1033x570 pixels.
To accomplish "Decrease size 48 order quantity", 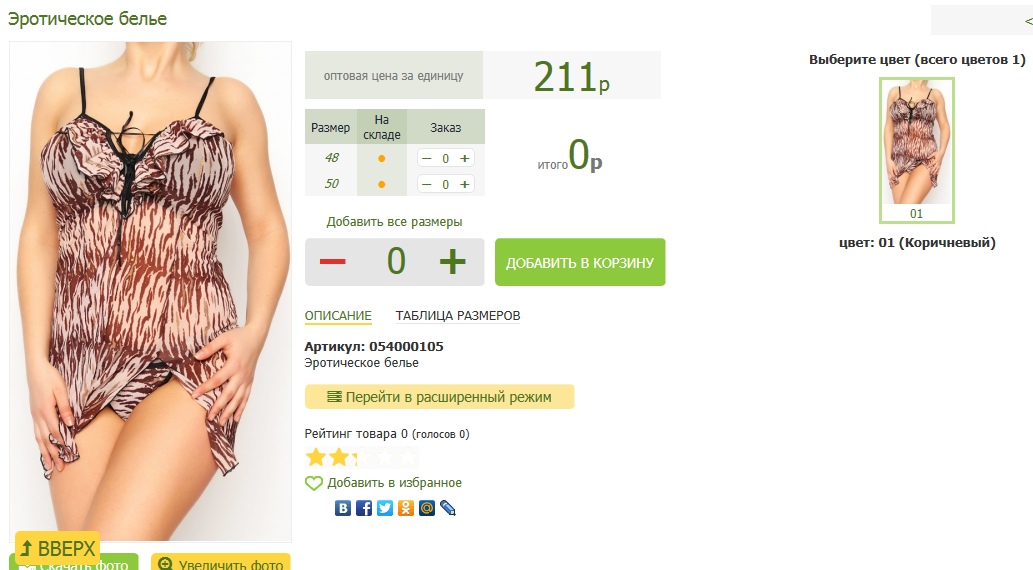I will click(x=427, y=158).
